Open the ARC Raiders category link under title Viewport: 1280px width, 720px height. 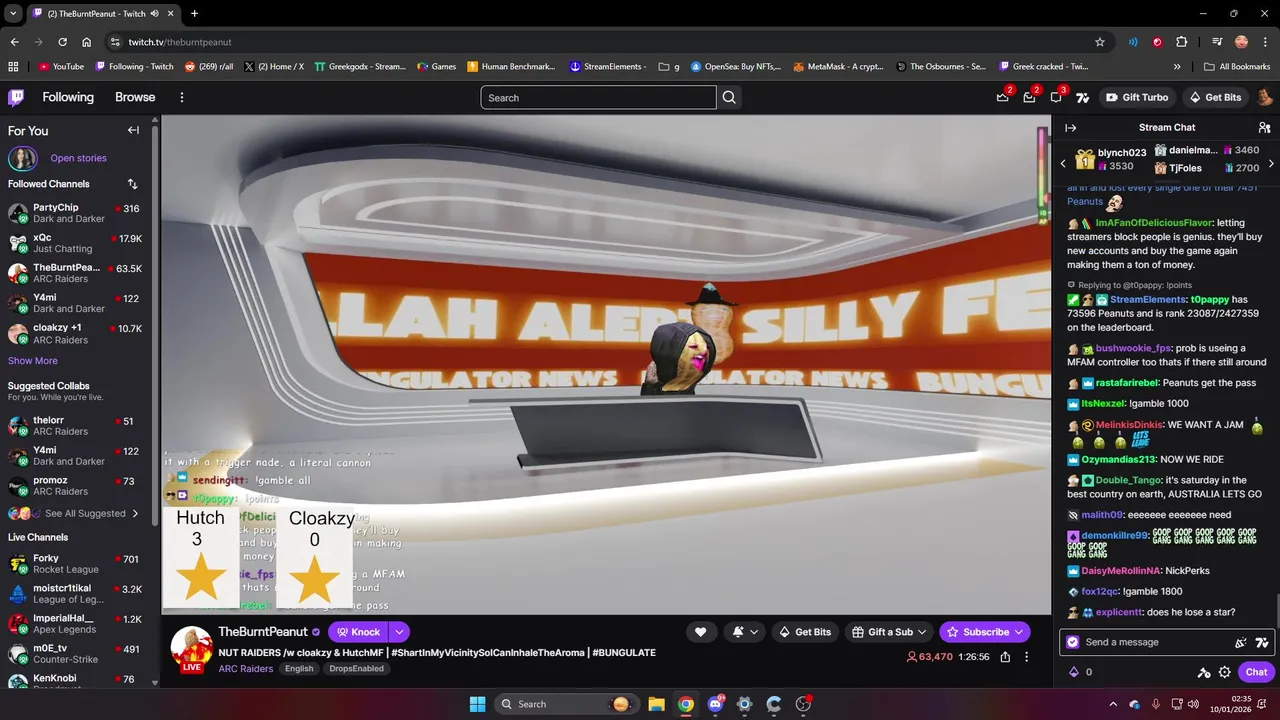tap(246, 668)
